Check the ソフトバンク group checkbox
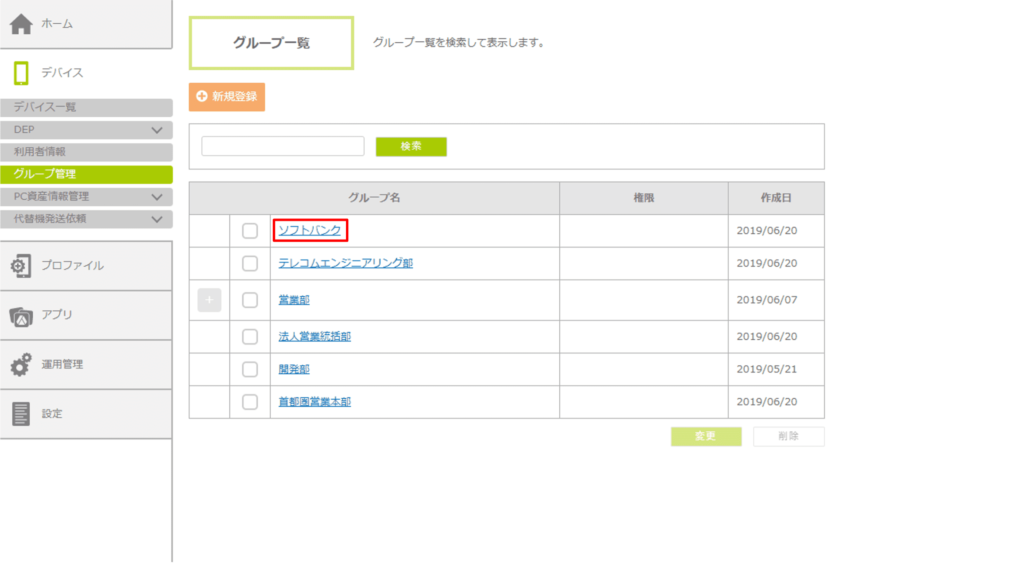The width and height of the screenshot is (1024, 565). click(x=250, y=231)
